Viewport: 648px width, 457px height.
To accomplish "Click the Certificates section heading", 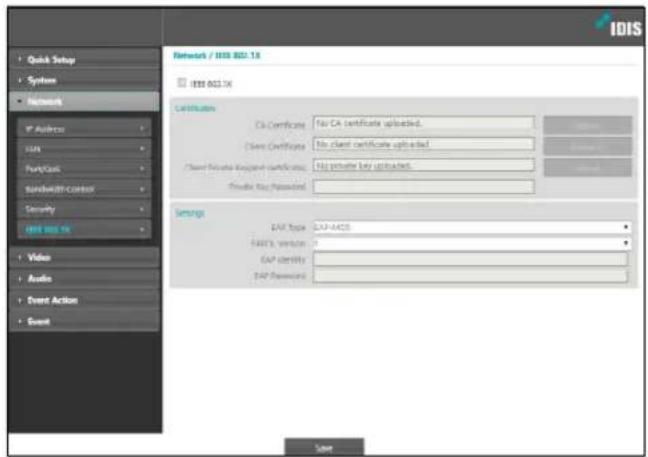I will point(195,108).
